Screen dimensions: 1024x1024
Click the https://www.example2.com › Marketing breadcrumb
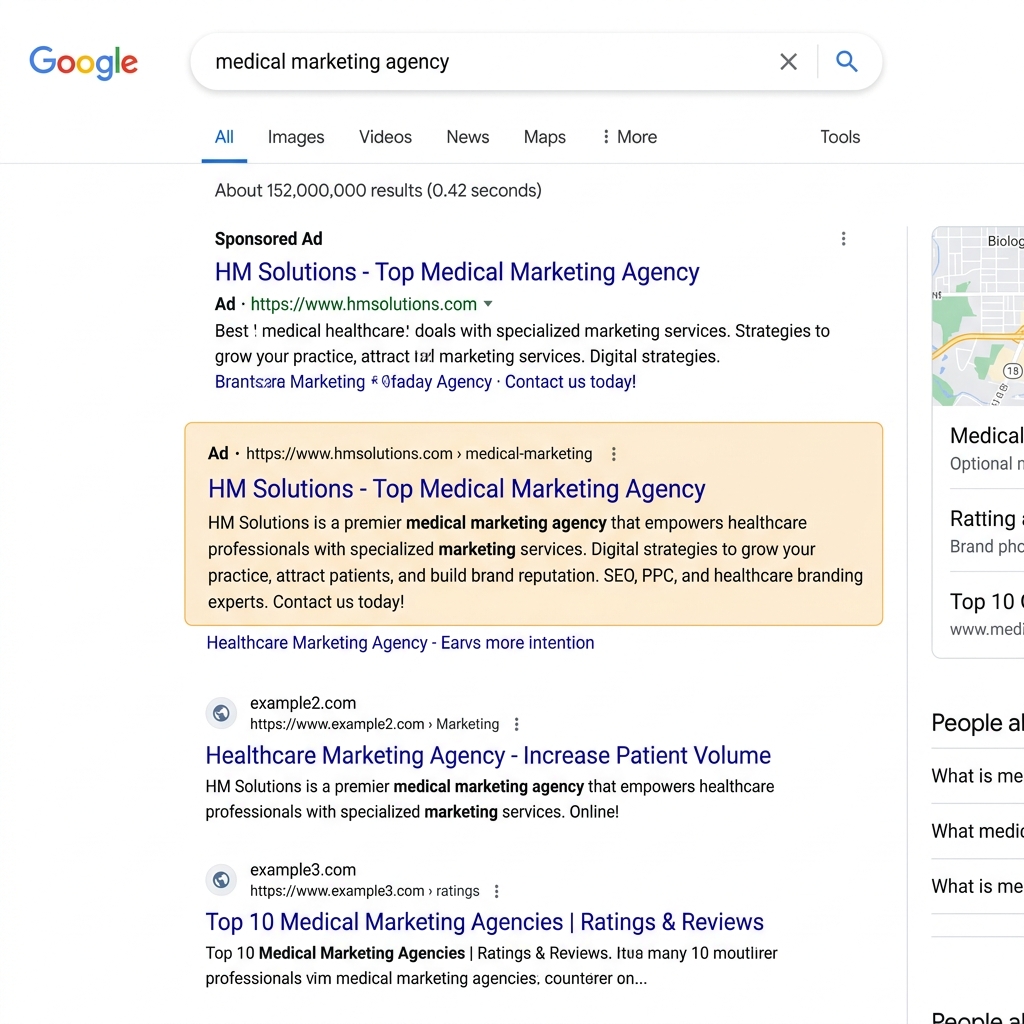(374, 724)
